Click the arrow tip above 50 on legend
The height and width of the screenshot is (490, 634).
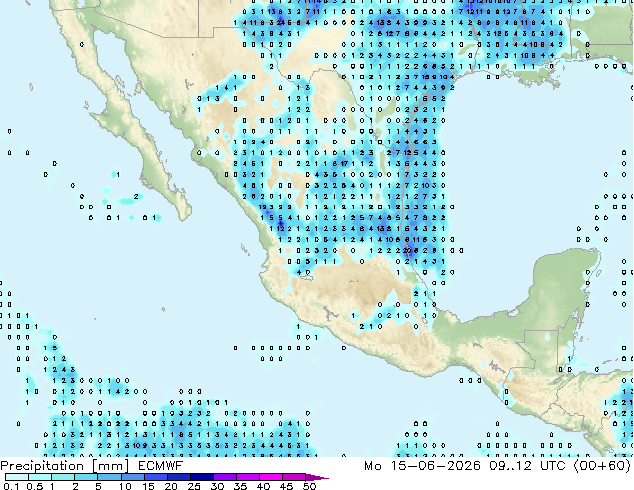(x=317, y=477)
